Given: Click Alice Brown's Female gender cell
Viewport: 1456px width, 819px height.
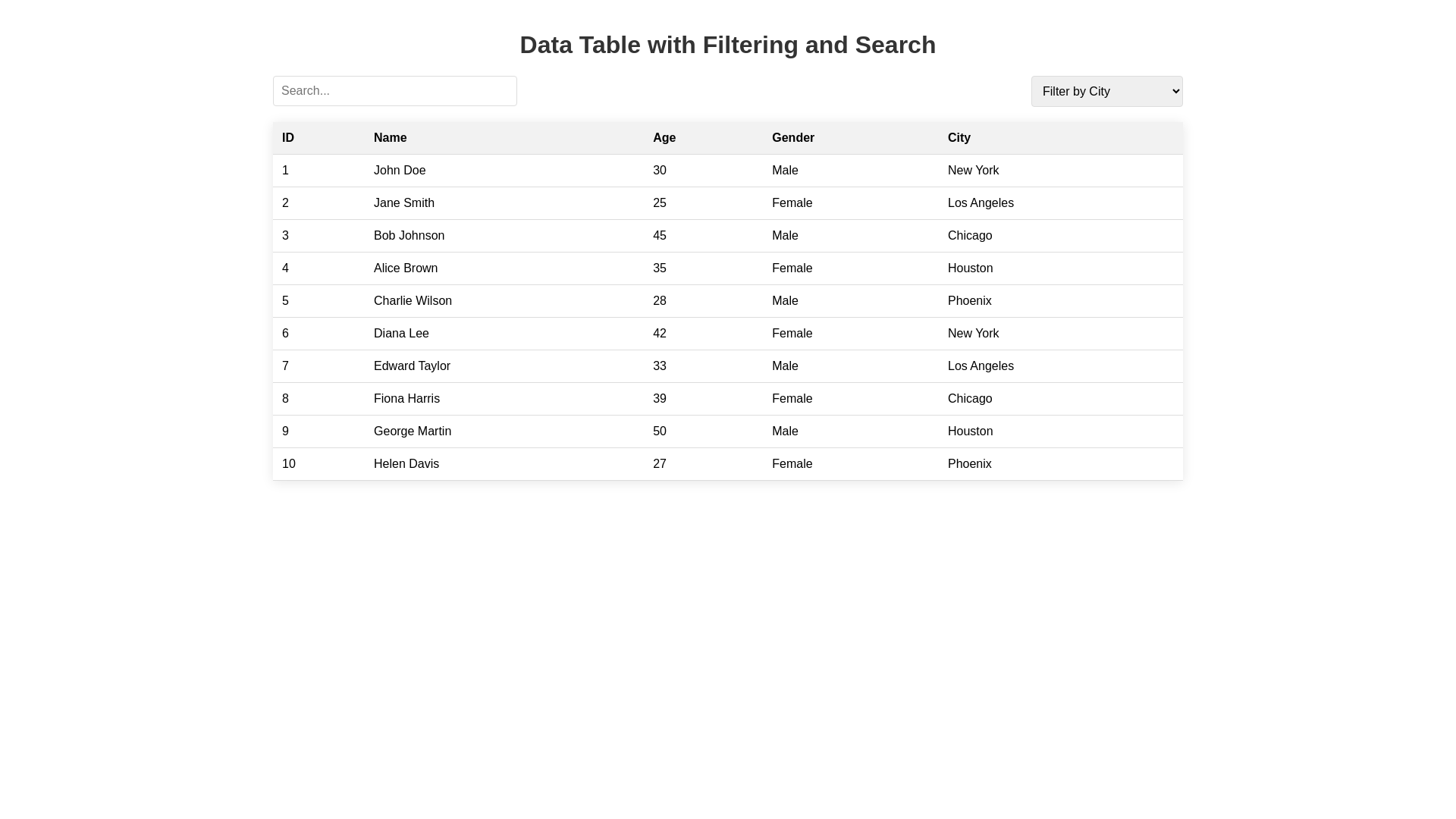Looking at the screenshot, I should pos(792,268).
